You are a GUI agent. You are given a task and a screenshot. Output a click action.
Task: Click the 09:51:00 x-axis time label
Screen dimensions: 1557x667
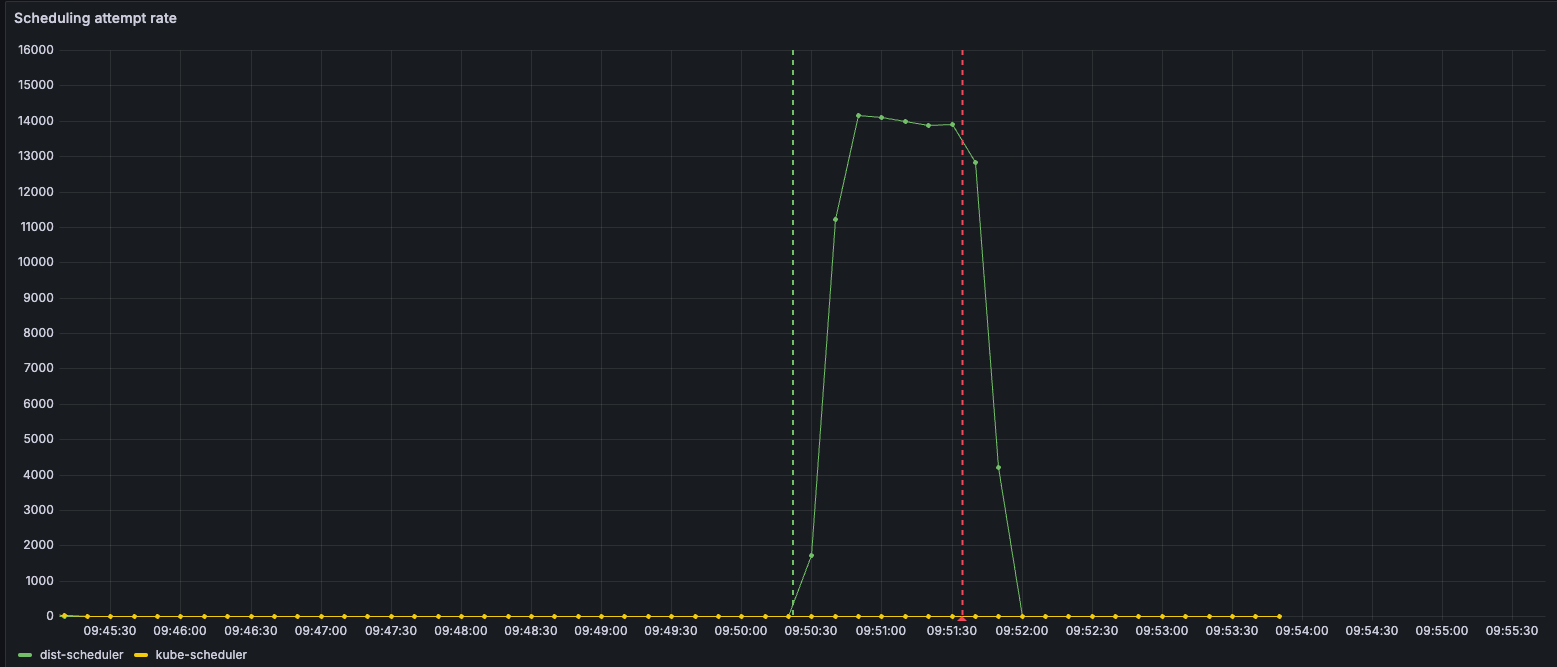click(881, 631)
